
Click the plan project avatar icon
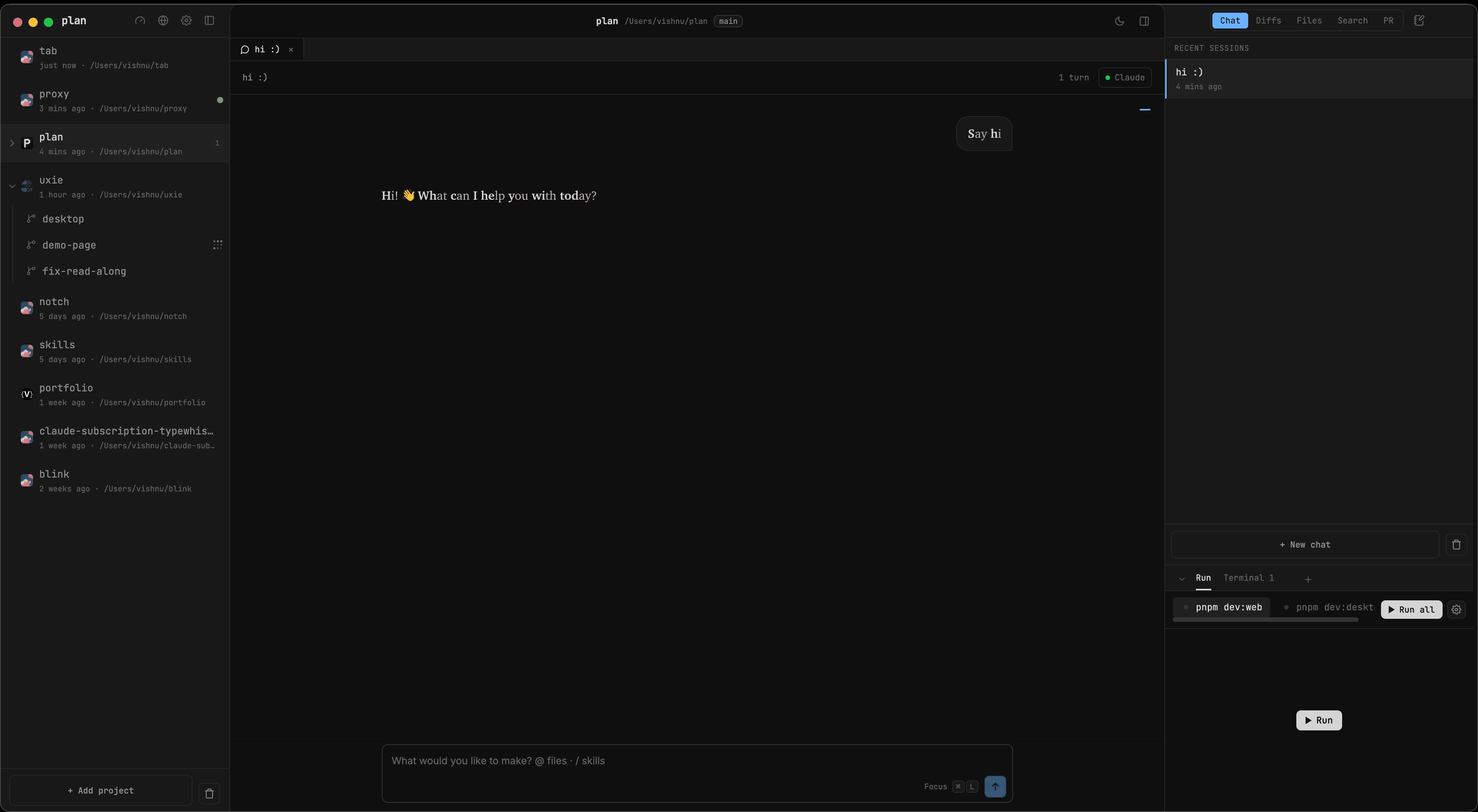[x=27, y=143]
